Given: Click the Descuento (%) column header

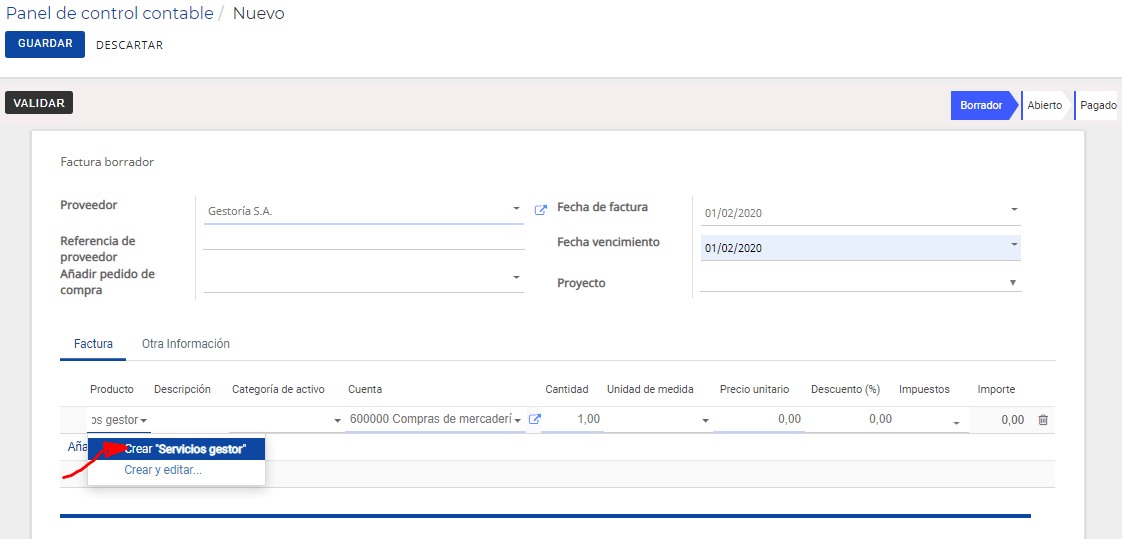Looking at the screenshot, I should pyautogui.click(x=845, y=389).
